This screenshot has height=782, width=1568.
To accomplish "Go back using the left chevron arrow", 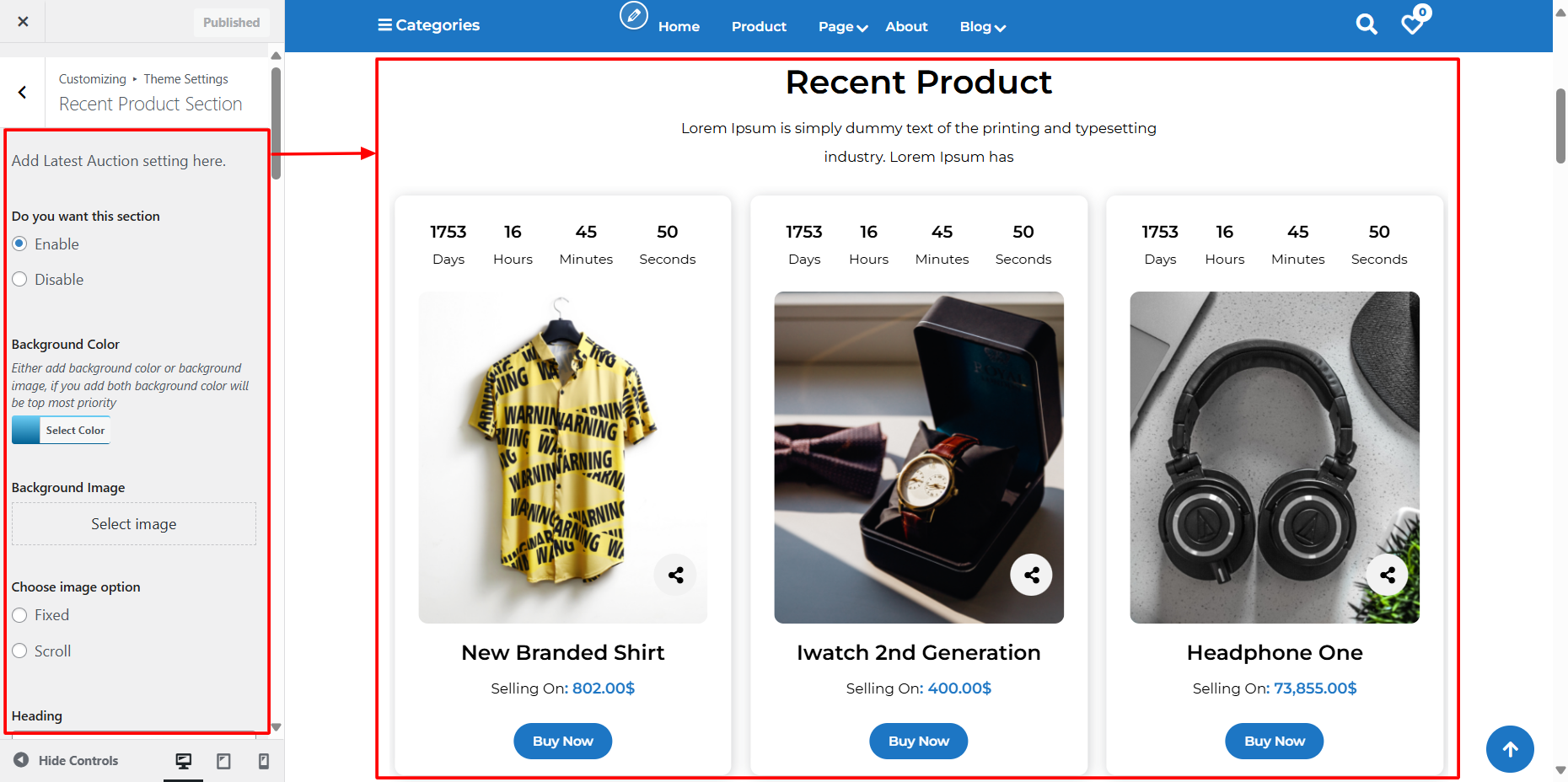I will [23, 93].
